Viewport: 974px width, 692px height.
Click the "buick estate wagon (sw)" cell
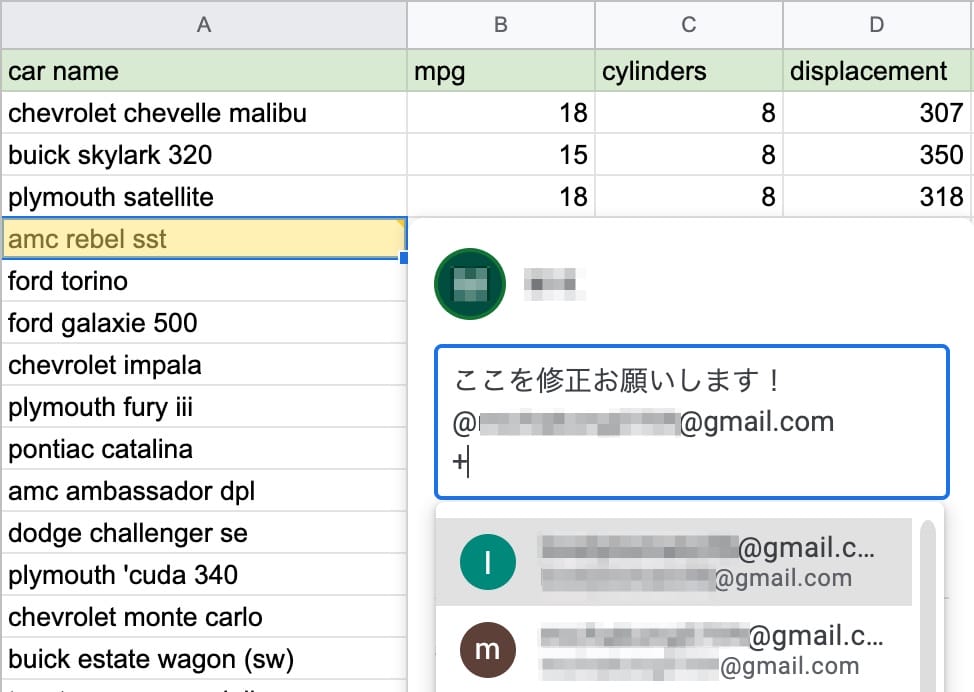click(203, 659)
